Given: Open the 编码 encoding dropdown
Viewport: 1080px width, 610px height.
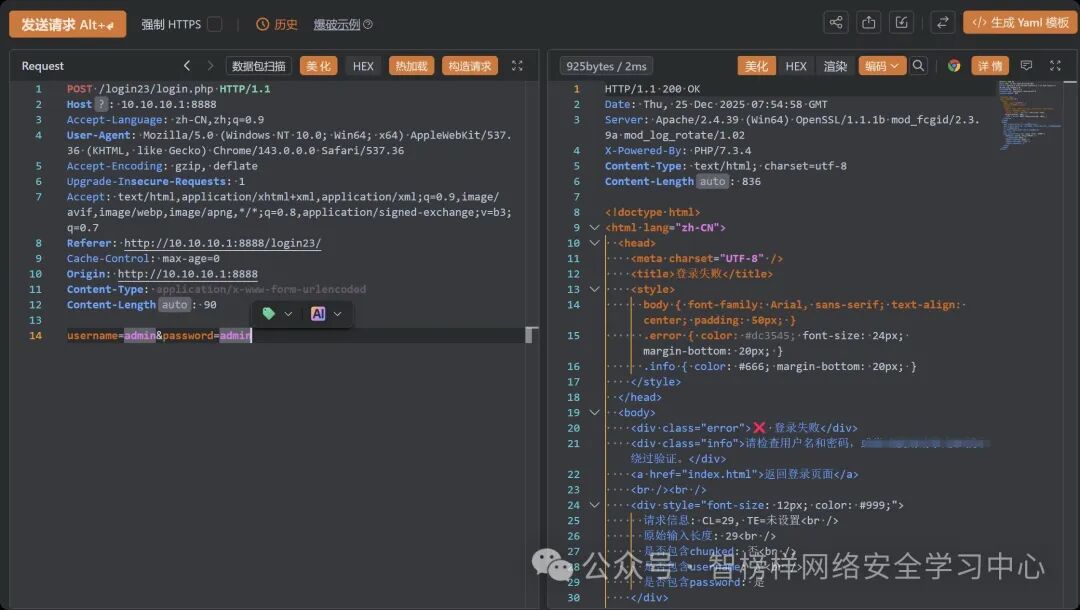Looking at the screenshot, I should (x=882, y=66).
